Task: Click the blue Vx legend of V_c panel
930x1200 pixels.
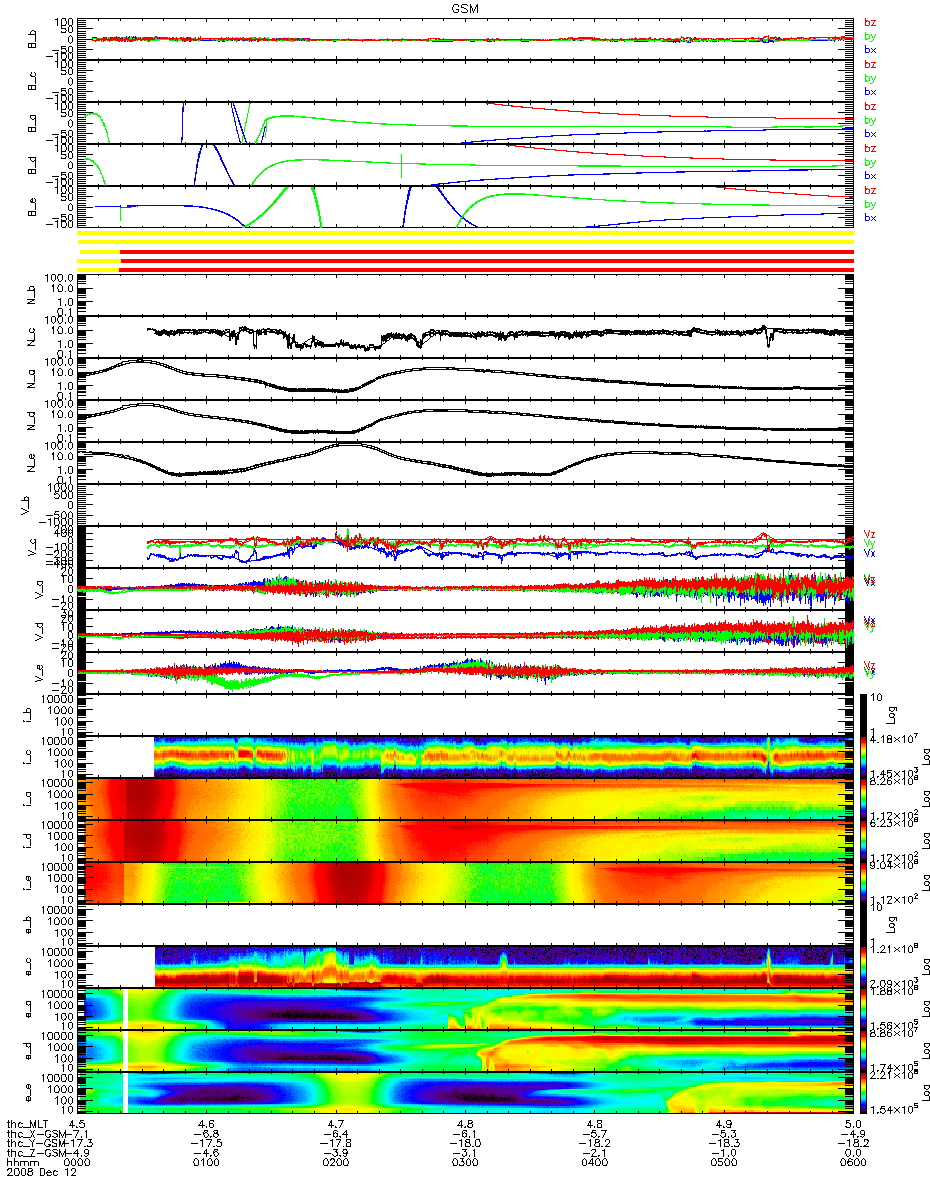Action: 870,554
